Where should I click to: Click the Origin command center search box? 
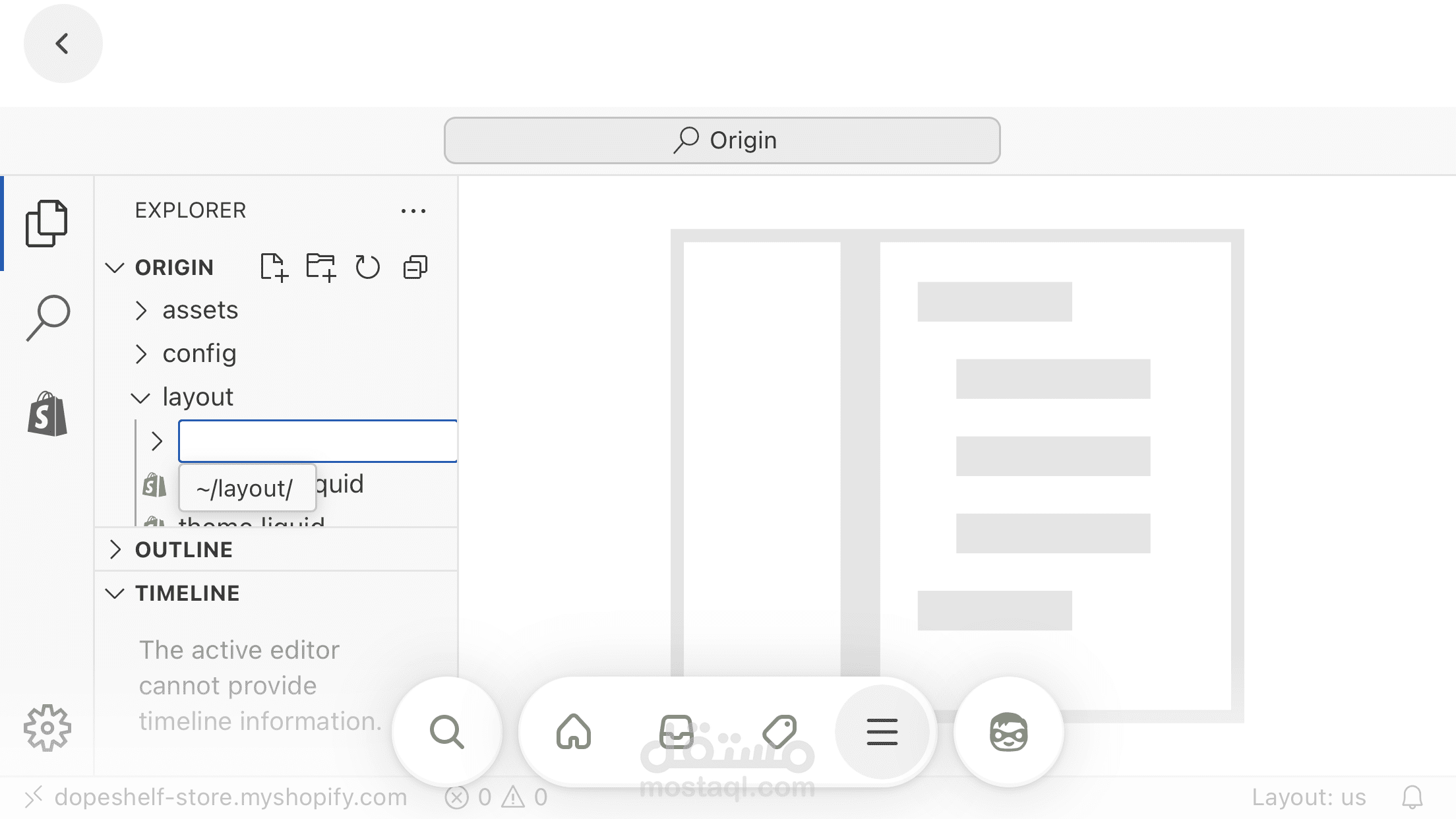pyautogui.click(x=722, y=140)
